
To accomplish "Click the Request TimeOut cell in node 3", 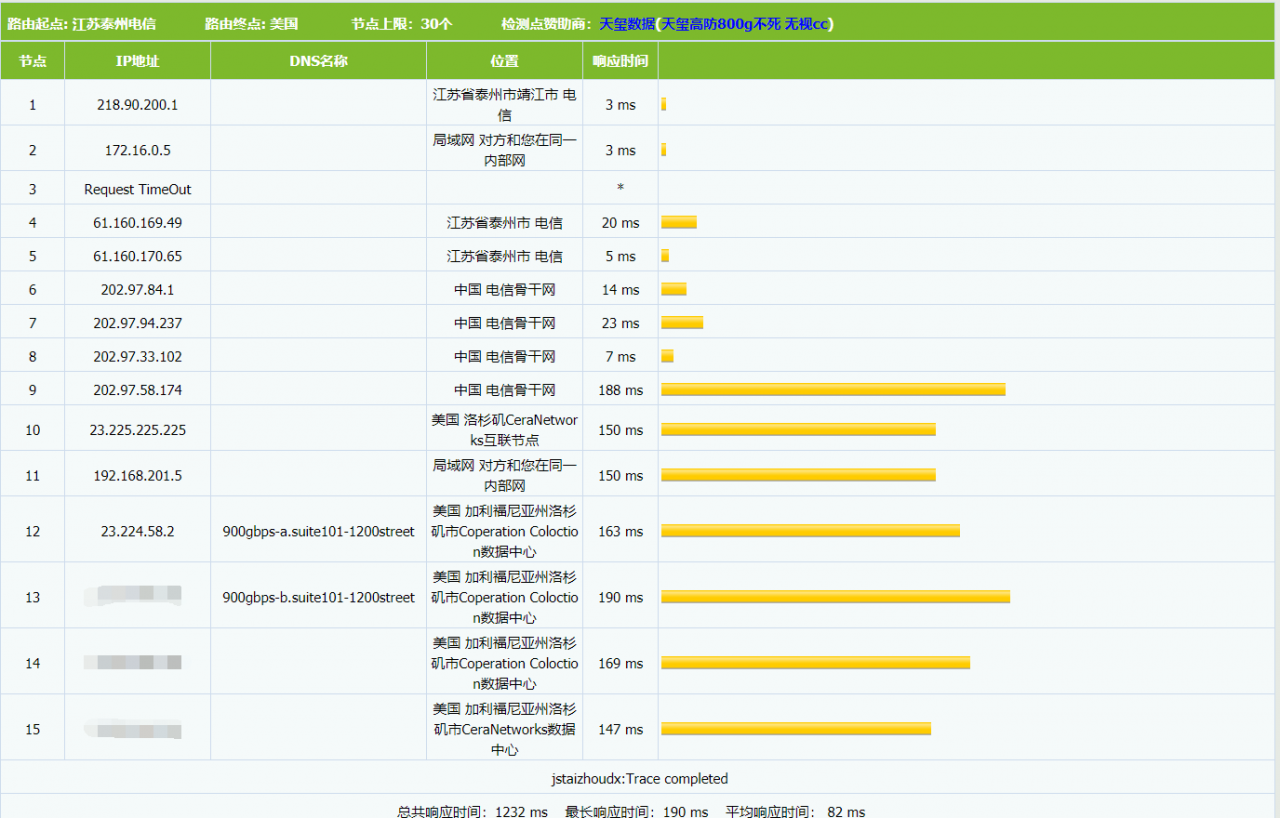I will [x=136, y=189].
